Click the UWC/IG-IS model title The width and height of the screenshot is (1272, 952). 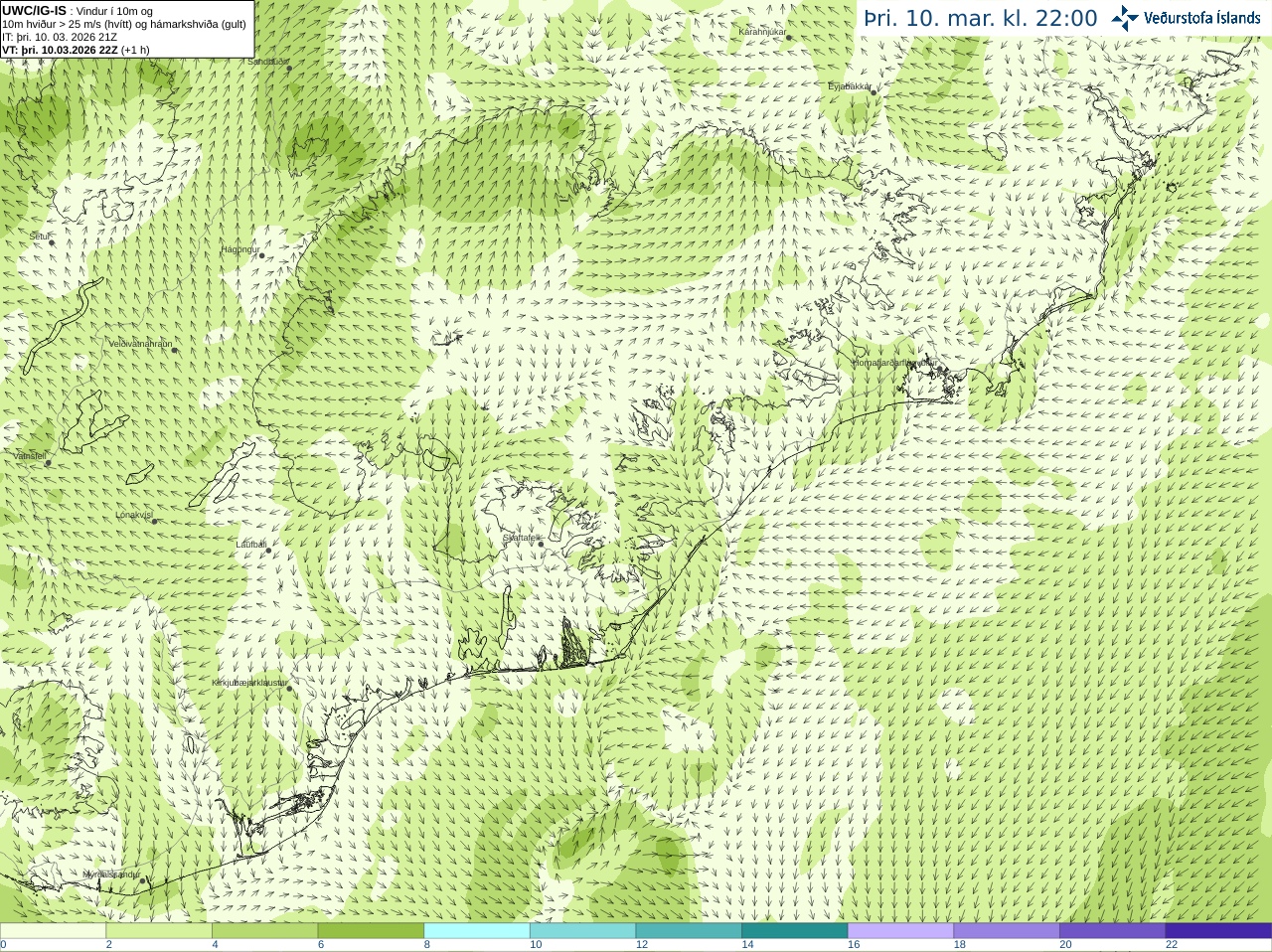pyautogui.click(x=34, y=10)
